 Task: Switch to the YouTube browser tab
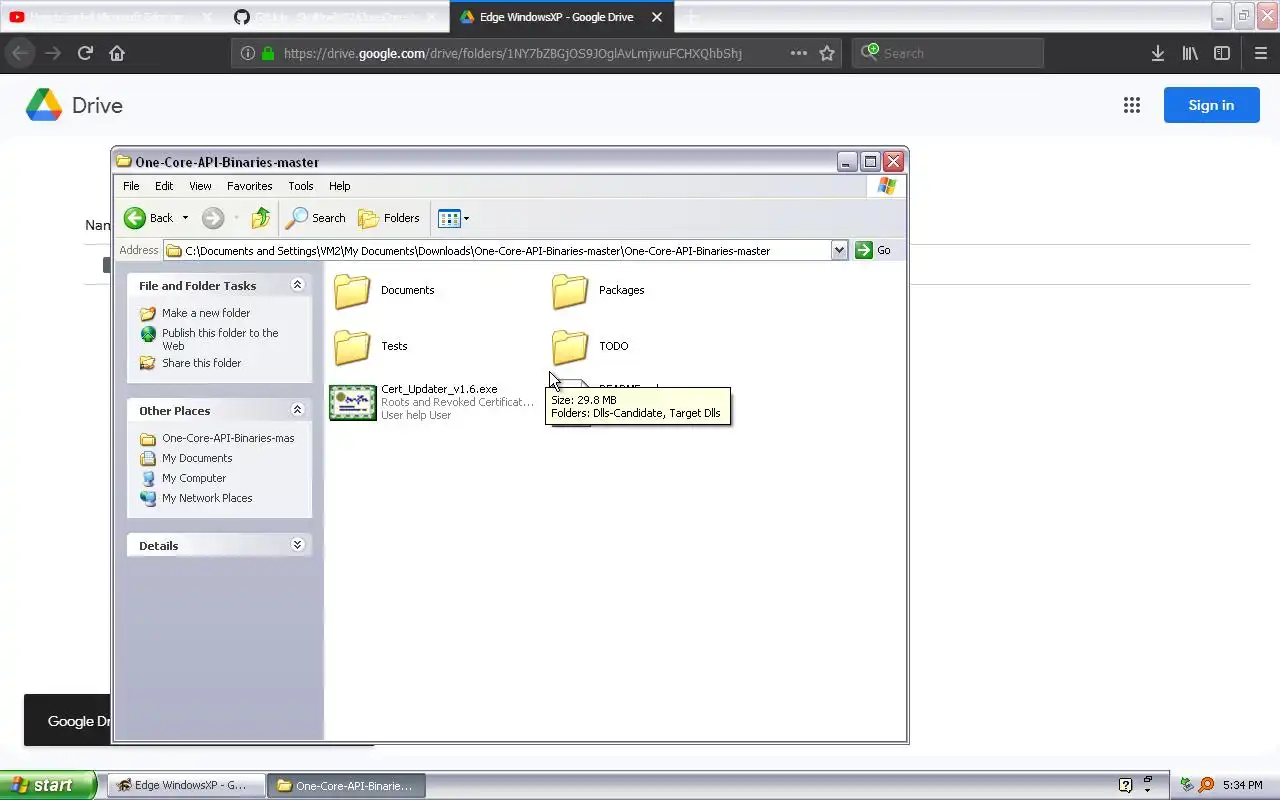tap(108, 17)
